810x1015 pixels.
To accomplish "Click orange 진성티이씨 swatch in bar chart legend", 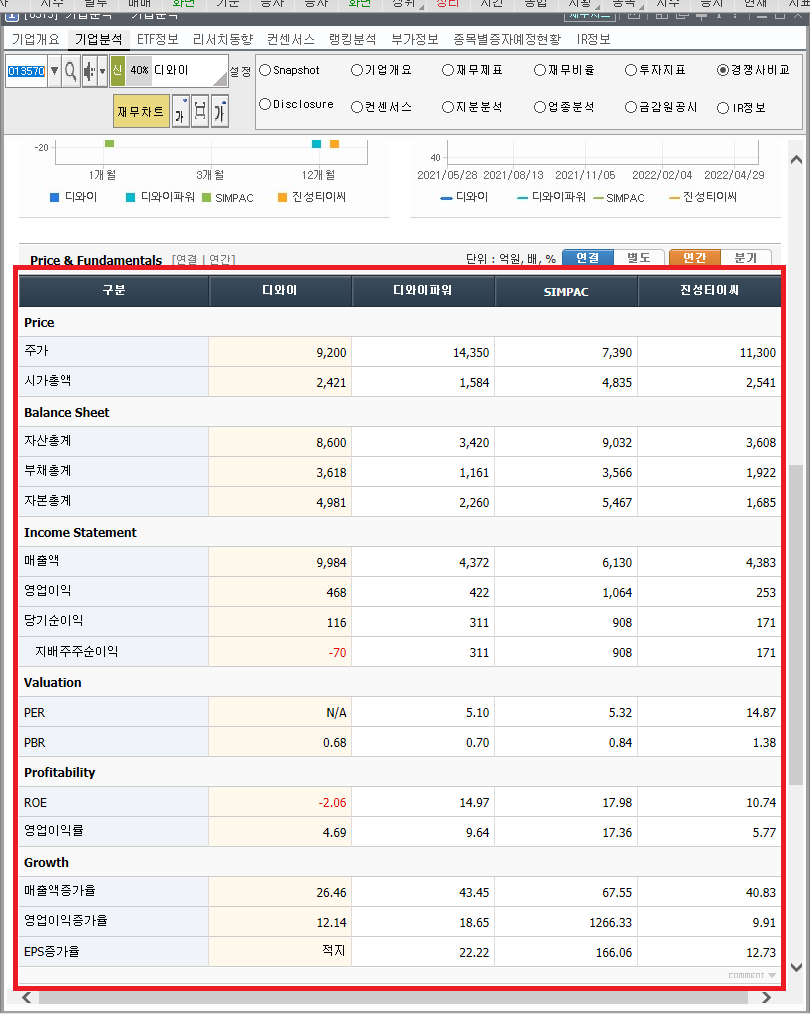I will click(282, 197).
